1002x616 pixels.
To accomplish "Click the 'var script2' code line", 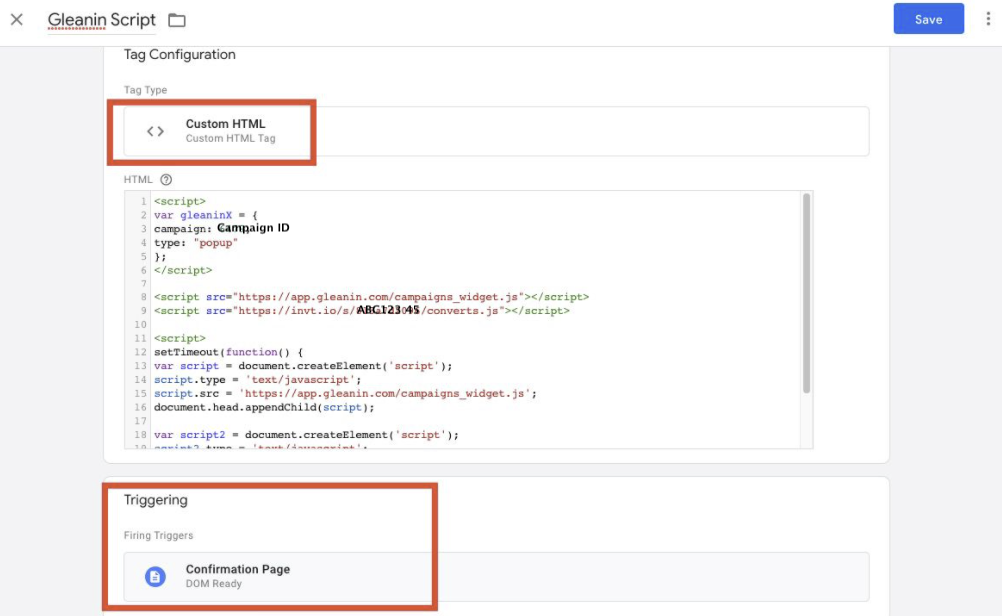I will [x=306, y=435].
